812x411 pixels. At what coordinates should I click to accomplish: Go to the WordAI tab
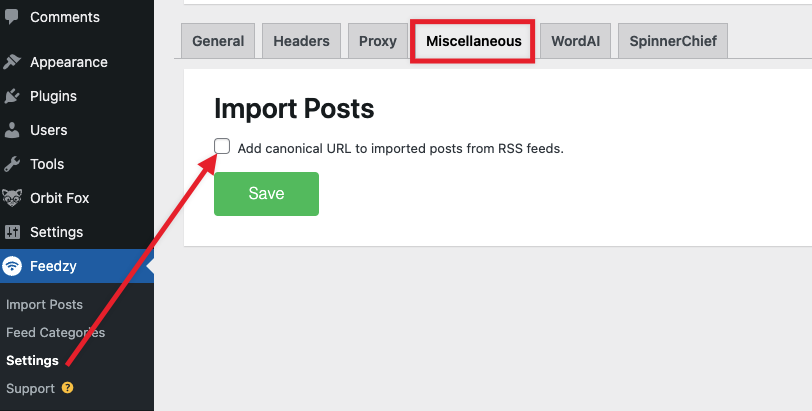pyautogui.click(x=575, y=41)
